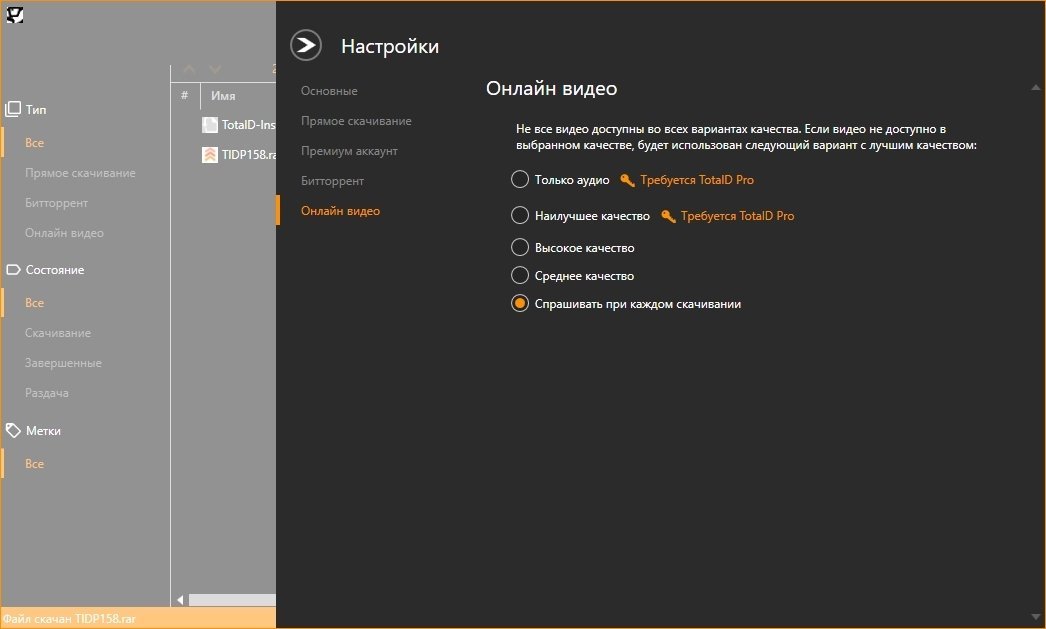Screen dimensions: 1046x629
Task: Click the up chevron above the file list
Action: (189, 69)
